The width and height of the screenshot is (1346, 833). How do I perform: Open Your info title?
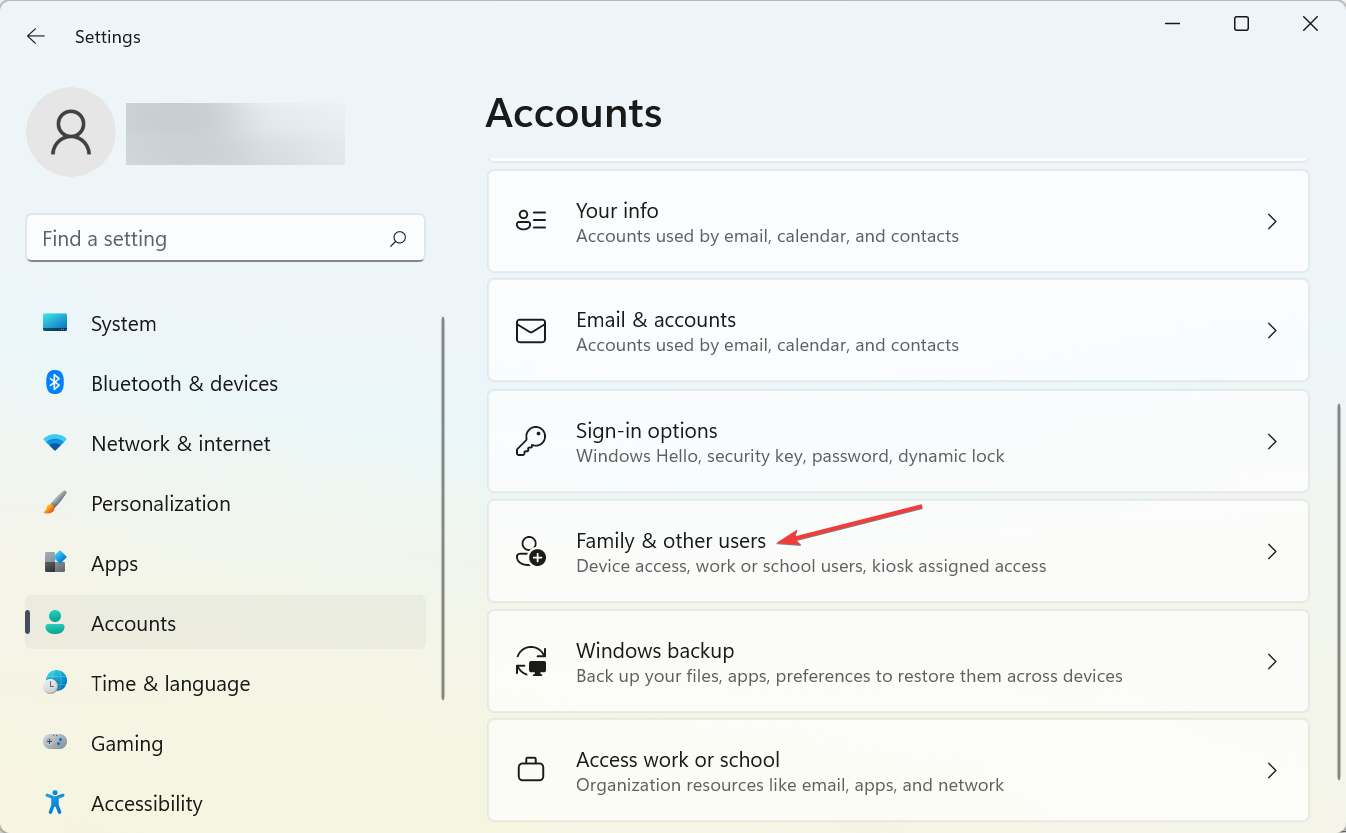617,210
